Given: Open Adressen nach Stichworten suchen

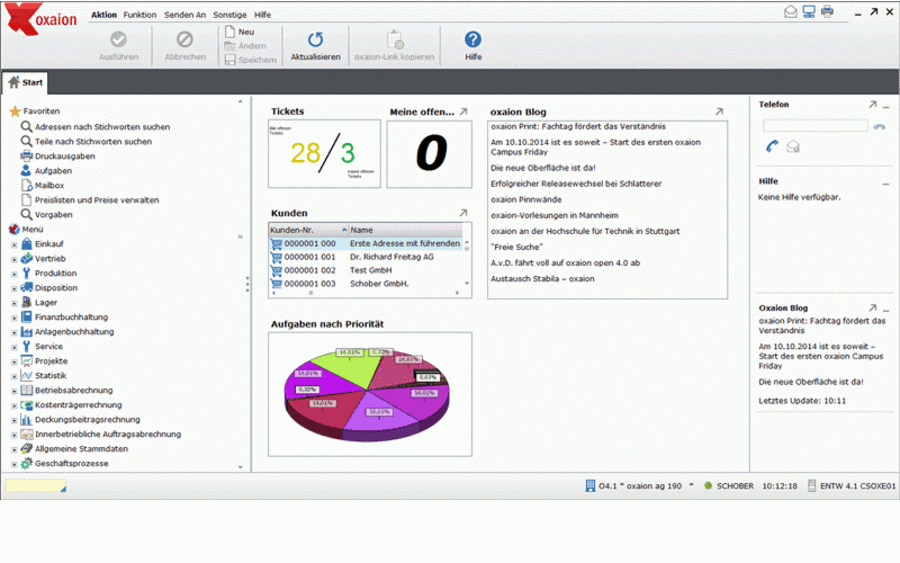Looking at the screenshot, I should (x=102, y=127).
